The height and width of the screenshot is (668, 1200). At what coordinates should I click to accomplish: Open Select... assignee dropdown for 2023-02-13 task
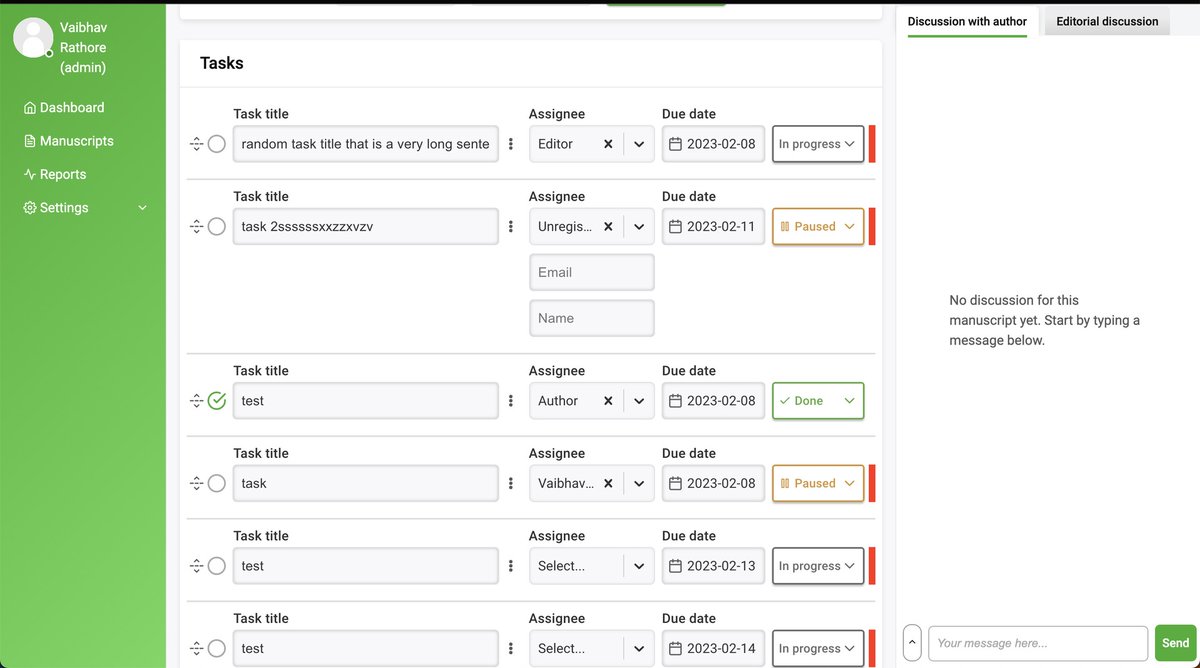click(x=592, y=566)
